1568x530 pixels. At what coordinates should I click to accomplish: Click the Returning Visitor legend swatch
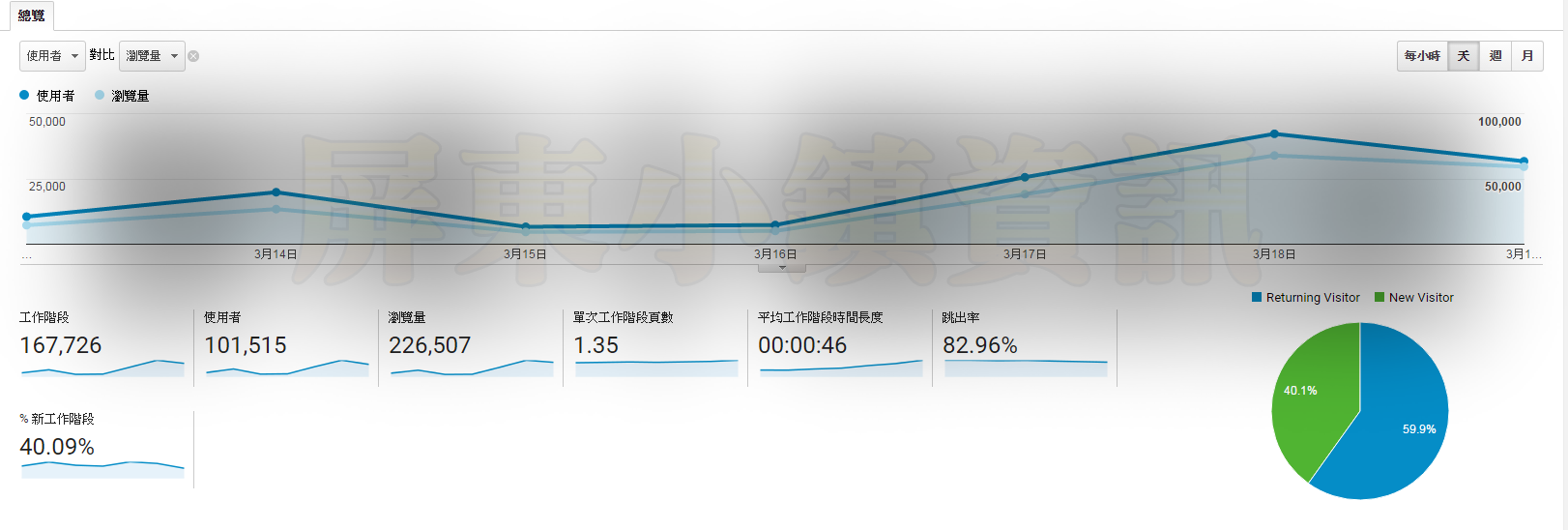pyautogui.click(x=1257, y=297)
